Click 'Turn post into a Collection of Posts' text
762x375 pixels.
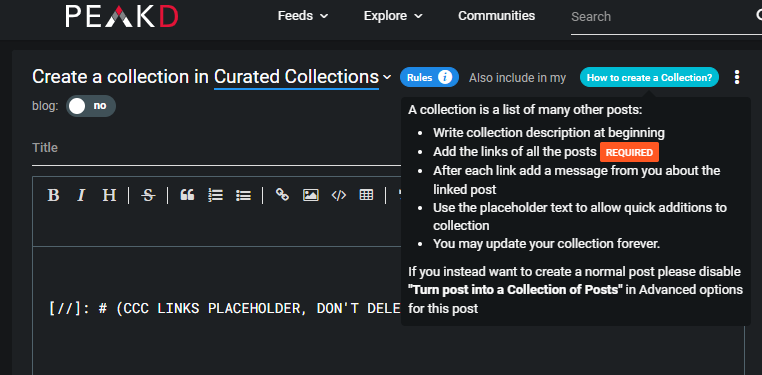click(x=516, y=290)
